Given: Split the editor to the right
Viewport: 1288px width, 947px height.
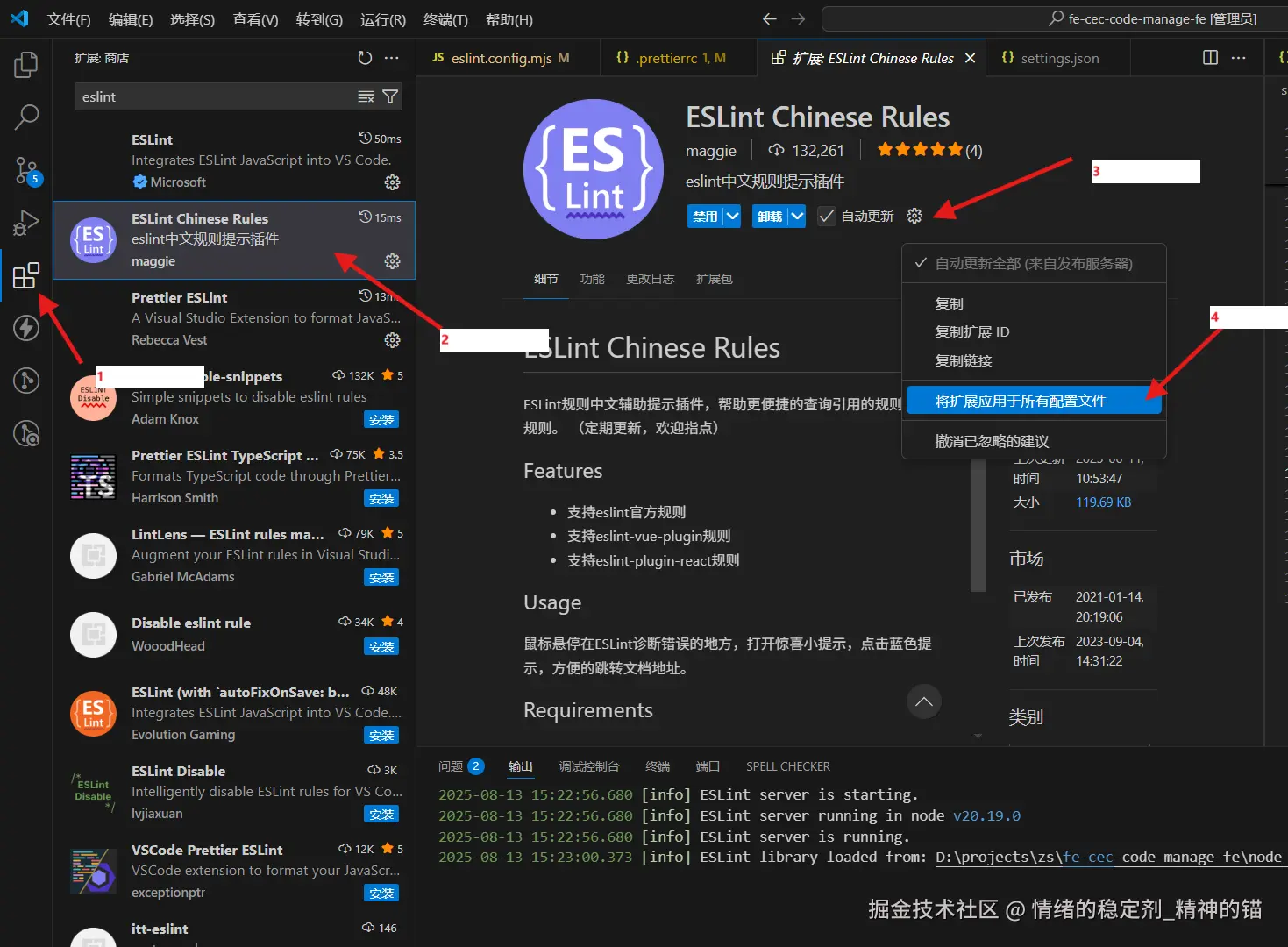Looking at the screenshot, I should [x=1210, y=58].
